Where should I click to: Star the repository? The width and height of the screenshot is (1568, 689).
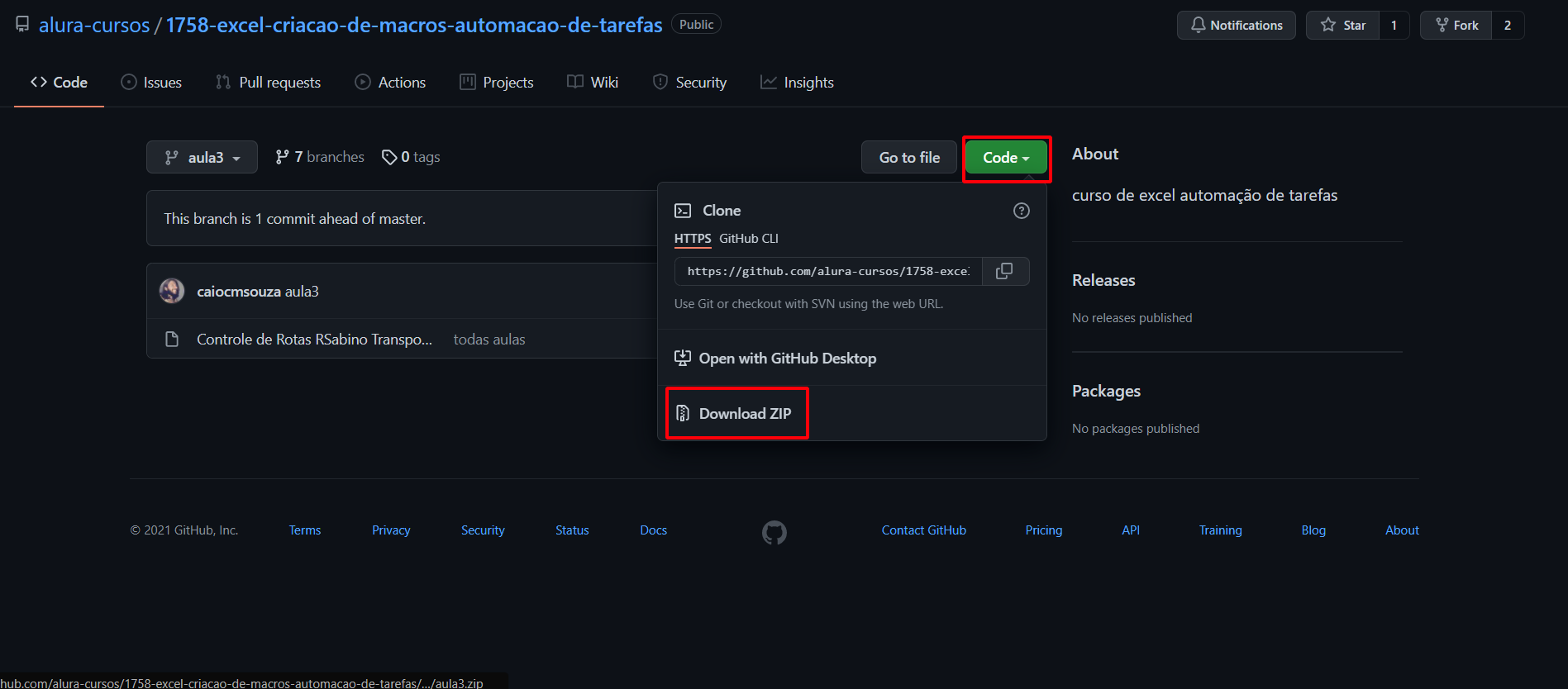pyautogui.click(x=1343, y=25)
